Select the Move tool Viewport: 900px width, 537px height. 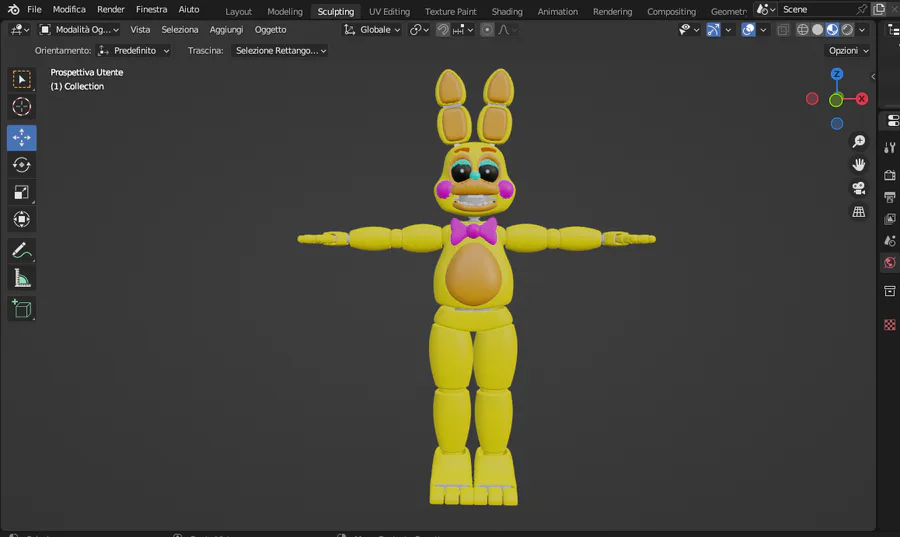coord(22,138)
